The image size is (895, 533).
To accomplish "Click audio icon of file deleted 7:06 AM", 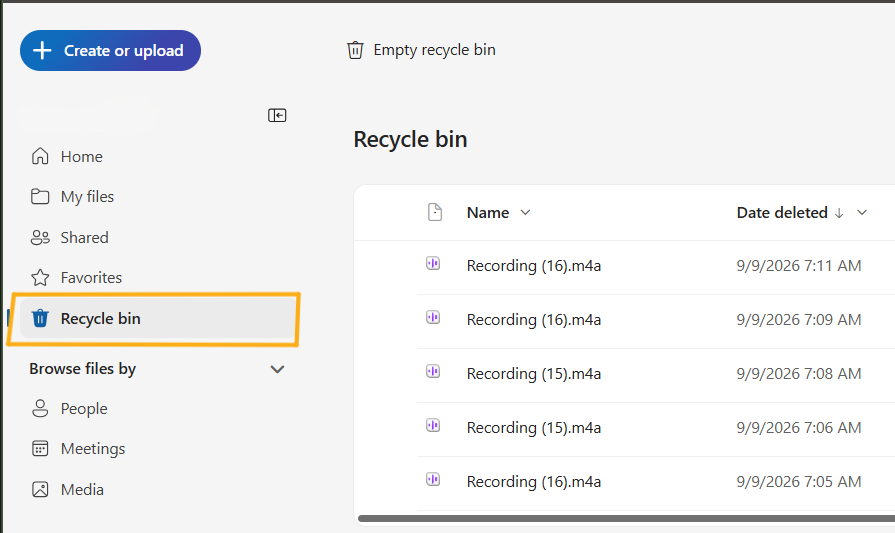I will point(433,425).
